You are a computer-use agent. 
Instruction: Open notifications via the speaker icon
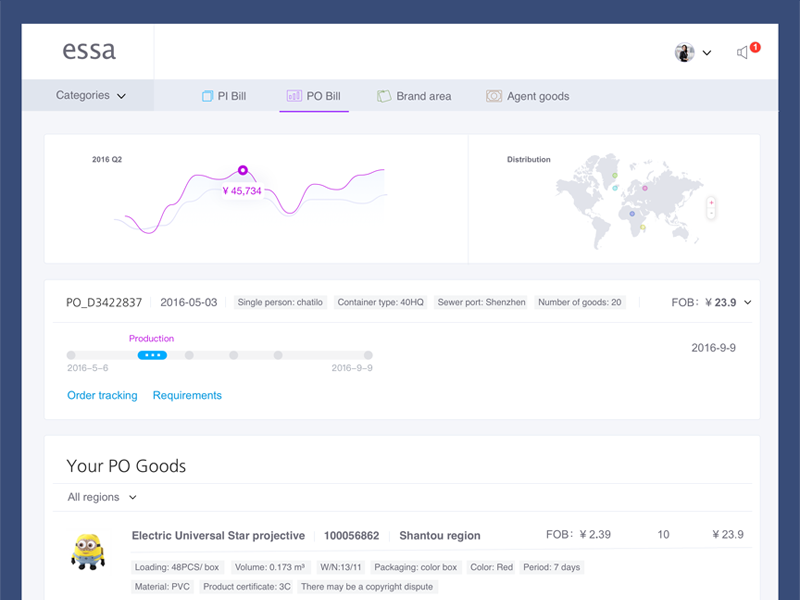pos(744,52)
